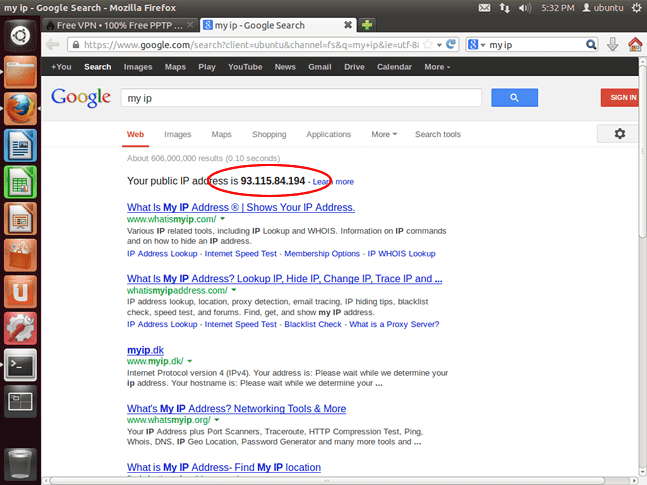Open the Ubuntu Dash home launcher

tap(20, 35)
